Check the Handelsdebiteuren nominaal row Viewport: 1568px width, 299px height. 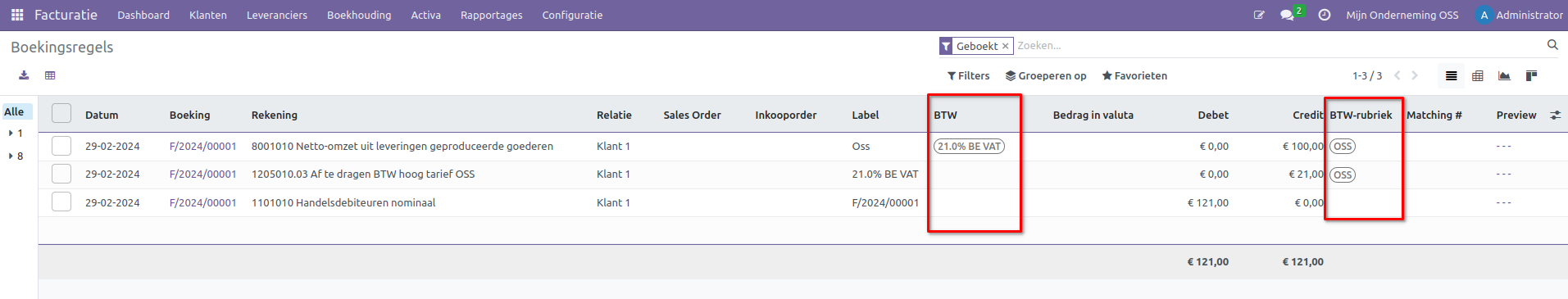coord(61,202)
